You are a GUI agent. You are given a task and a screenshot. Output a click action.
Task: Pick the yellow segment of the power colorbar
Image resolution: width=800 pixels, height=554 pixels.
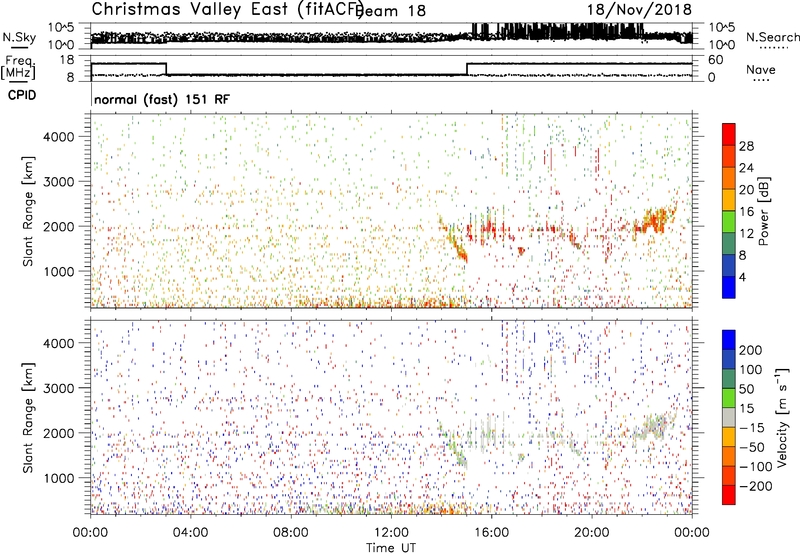click(729, 199)
